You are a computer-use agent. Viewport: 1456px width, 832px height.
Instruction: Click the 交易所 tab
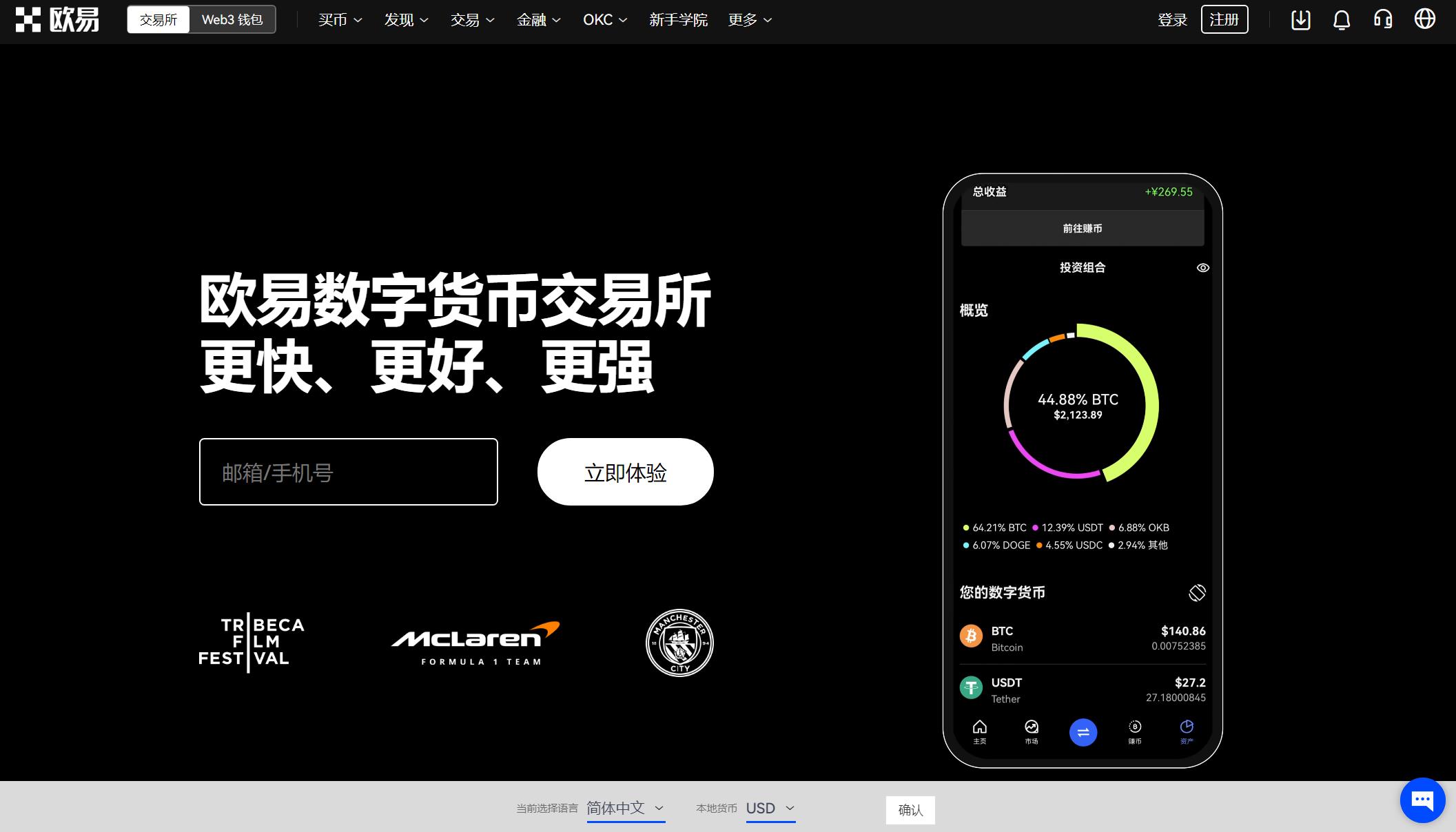click(159, 19)
